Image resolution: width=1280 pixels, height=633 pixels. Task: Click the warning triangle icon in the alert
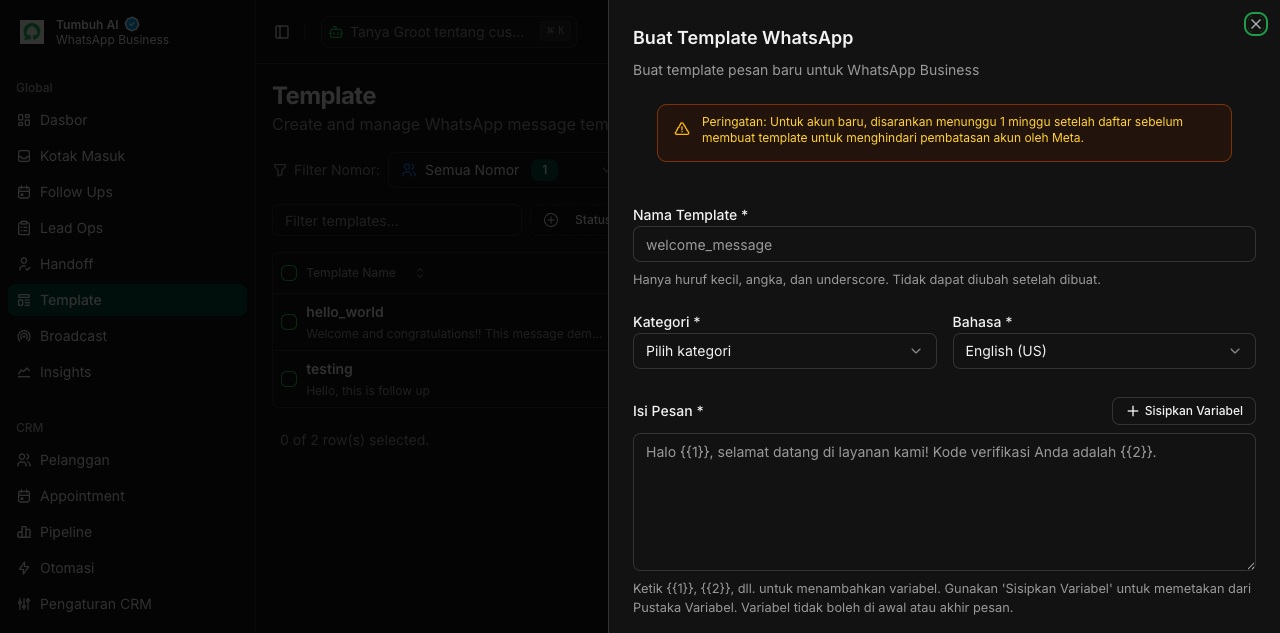[x=682, y=129]
